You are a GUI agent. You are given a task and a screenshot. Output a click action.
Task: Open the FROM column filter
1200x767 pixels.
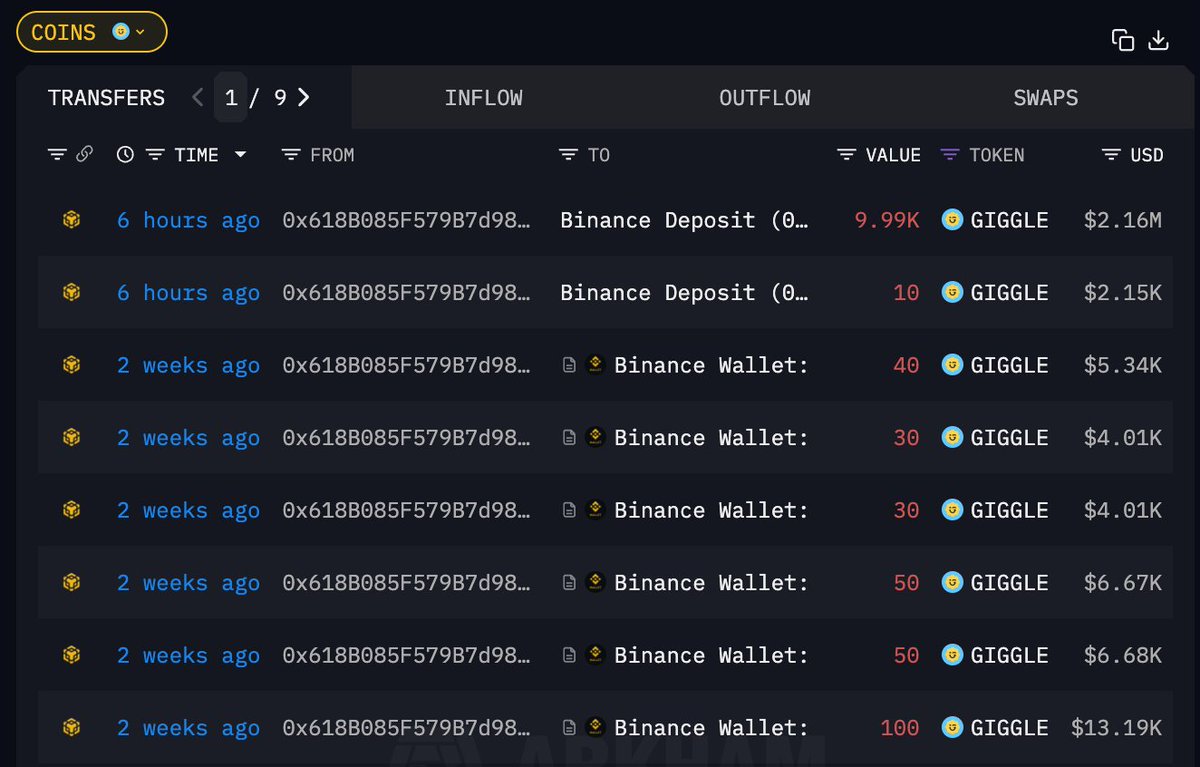tap(291, 155)
